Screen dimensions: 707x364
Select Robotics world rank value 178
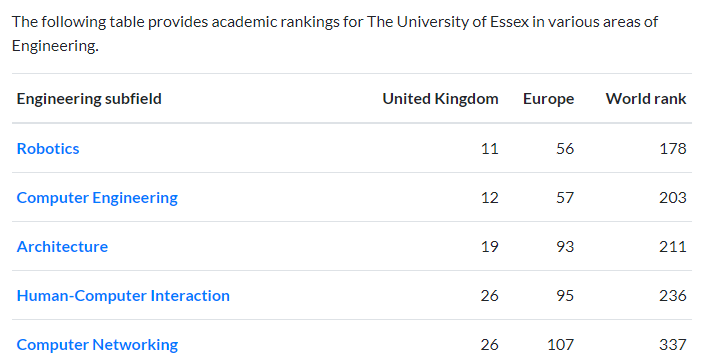coord(673,148)
